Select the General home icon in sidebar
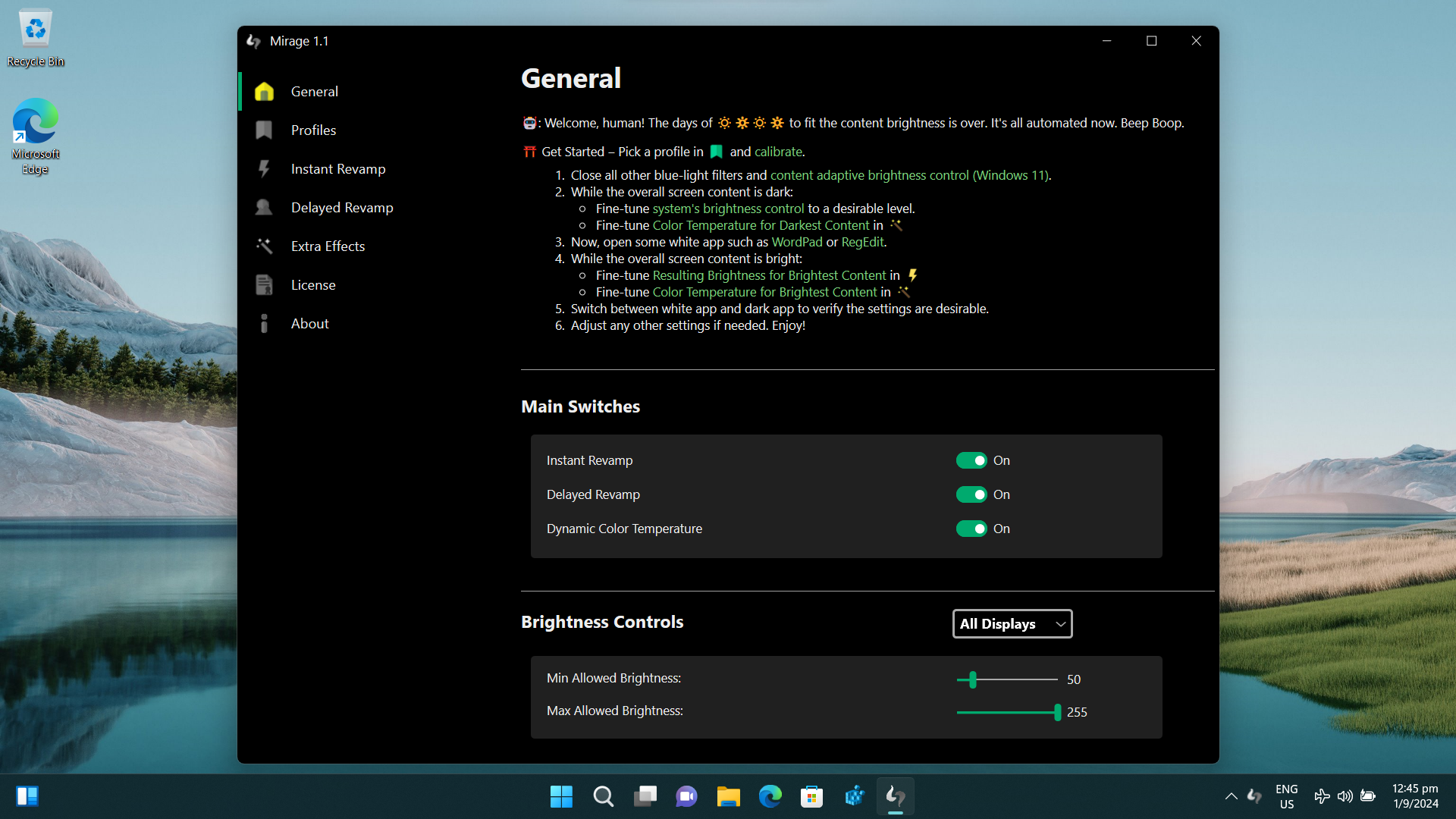This screenshot has height=819, width=1456. tap(263, 91)
